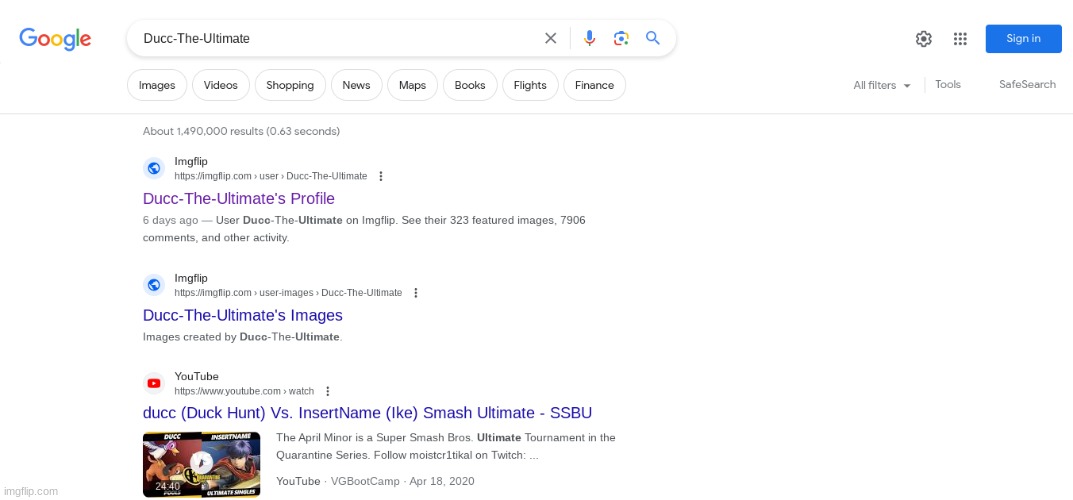Viewport: 1073px width, 500px height.
Task: Open the Tools option
Action: coord(948,85)
